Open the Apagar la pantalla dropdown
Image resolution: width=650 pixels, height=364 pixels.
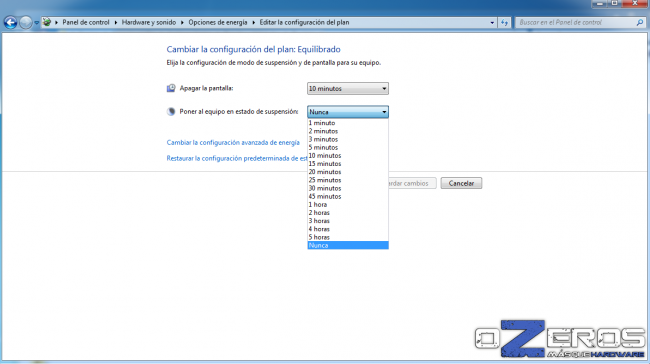coord(347,88)
